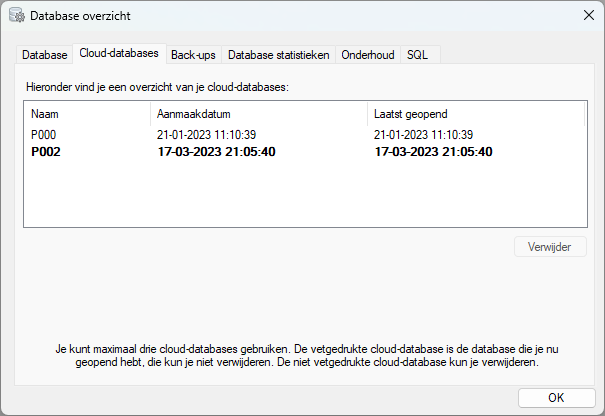The width and height of the screenshot is (605, 416).
Task: Open the Database statistieken tab
Action: [x=279, y=55]
